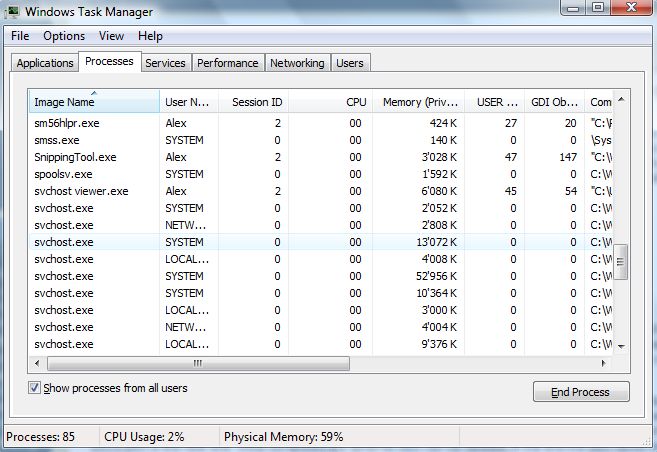
Task: Sort by GDI Objects column header
Action: tap(554, 102)
